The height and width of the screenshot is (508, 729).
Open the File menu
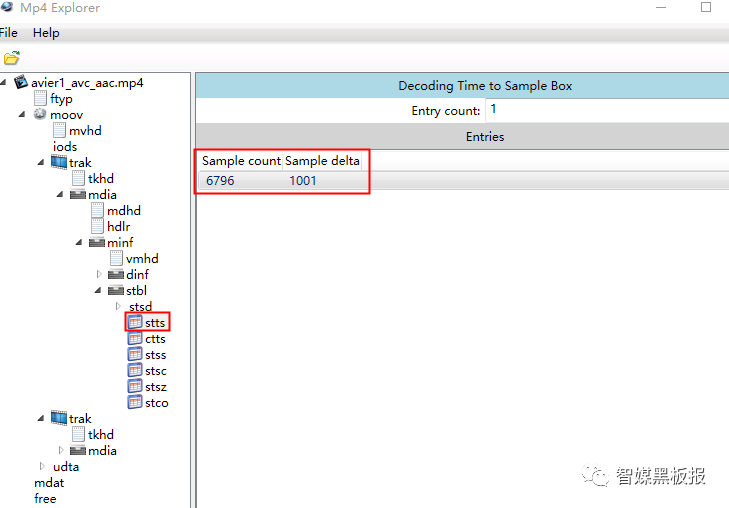8,33
